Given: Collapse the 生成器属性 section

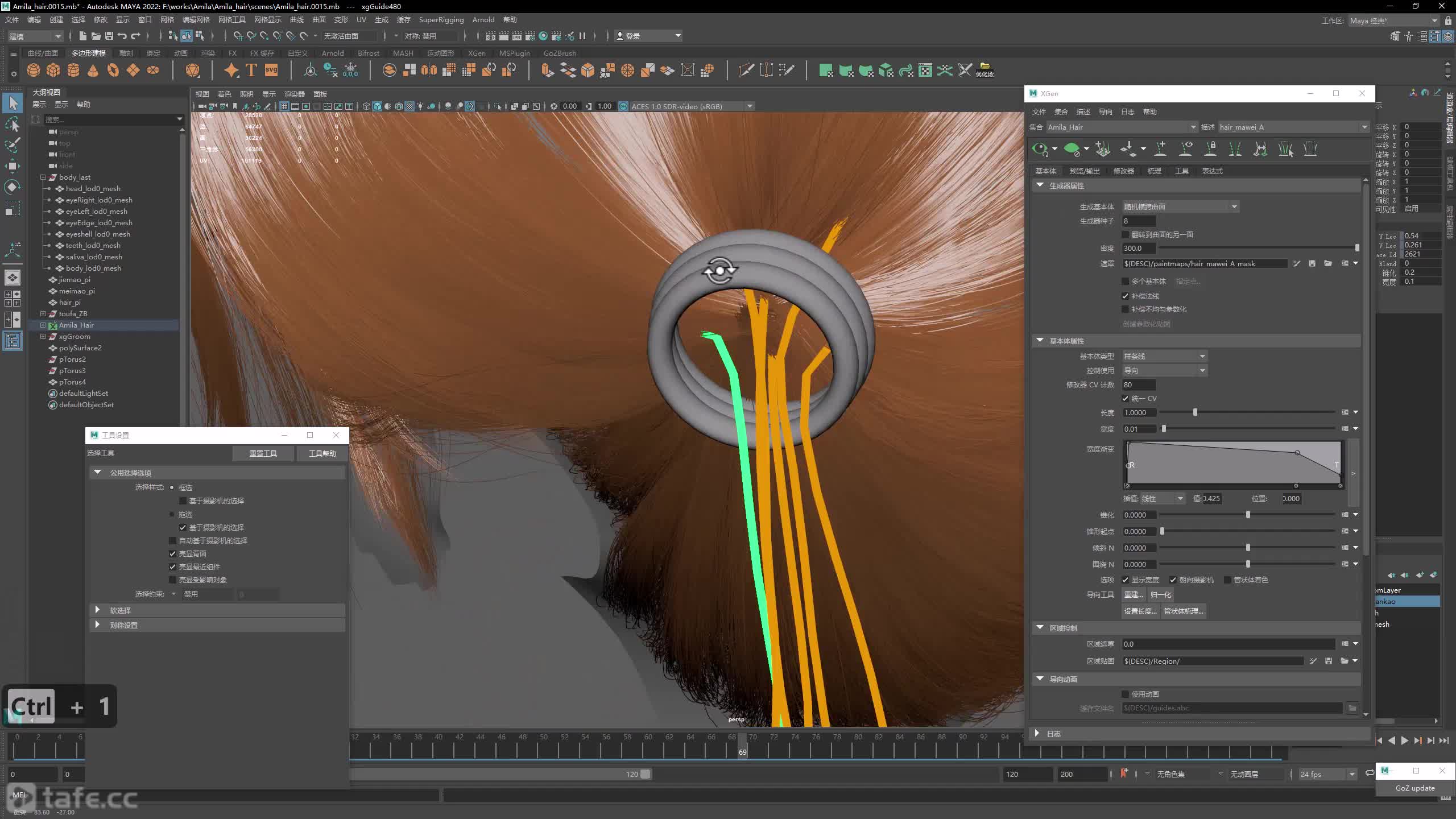Looking at the screenshot, I should [1040, 185].
